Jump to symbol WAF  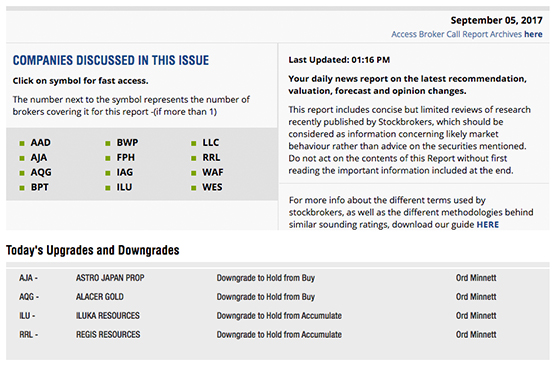tap(213, 172)
